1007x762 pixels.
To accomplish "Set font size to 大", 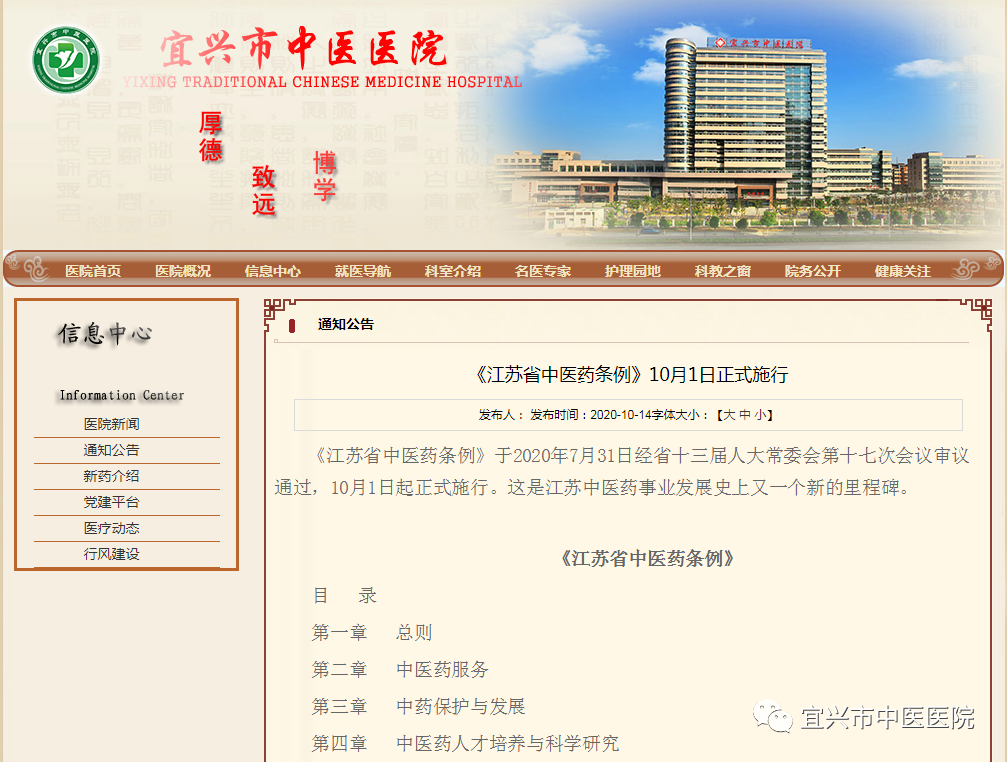I will click(729, 415).
